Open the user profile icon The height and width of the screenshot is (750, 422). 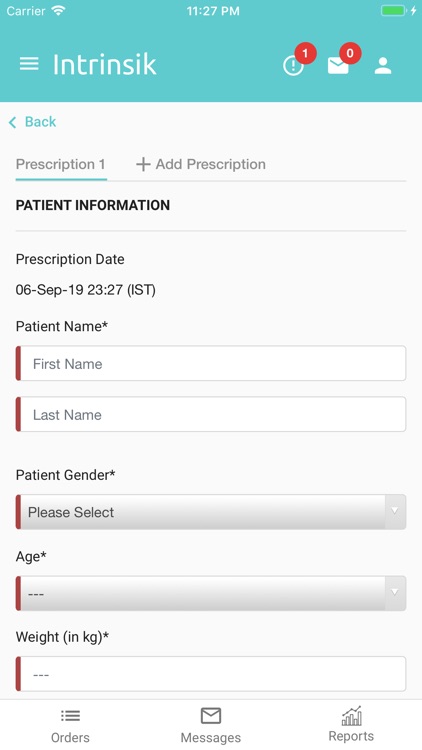383,66
